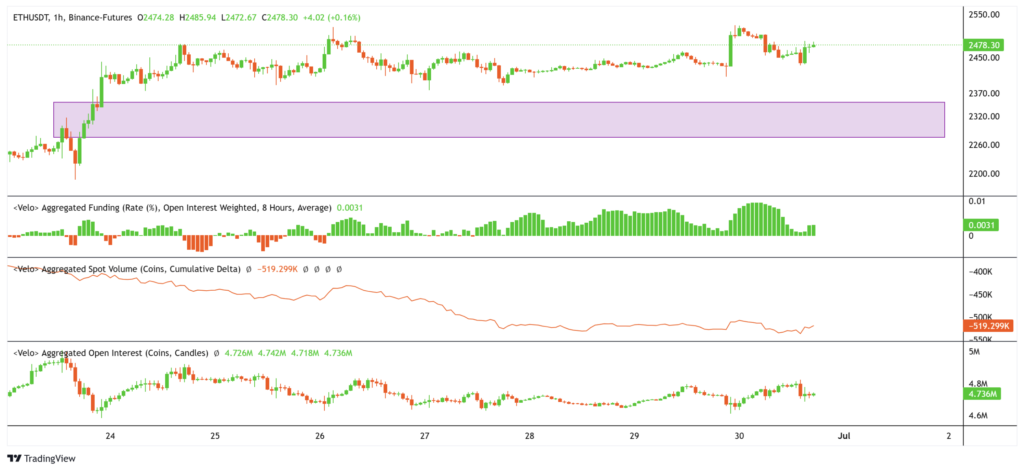This screenshot has height=471, width=1024.
Task: Click date label 25 on time axis
Action: (x=216, y=435)
